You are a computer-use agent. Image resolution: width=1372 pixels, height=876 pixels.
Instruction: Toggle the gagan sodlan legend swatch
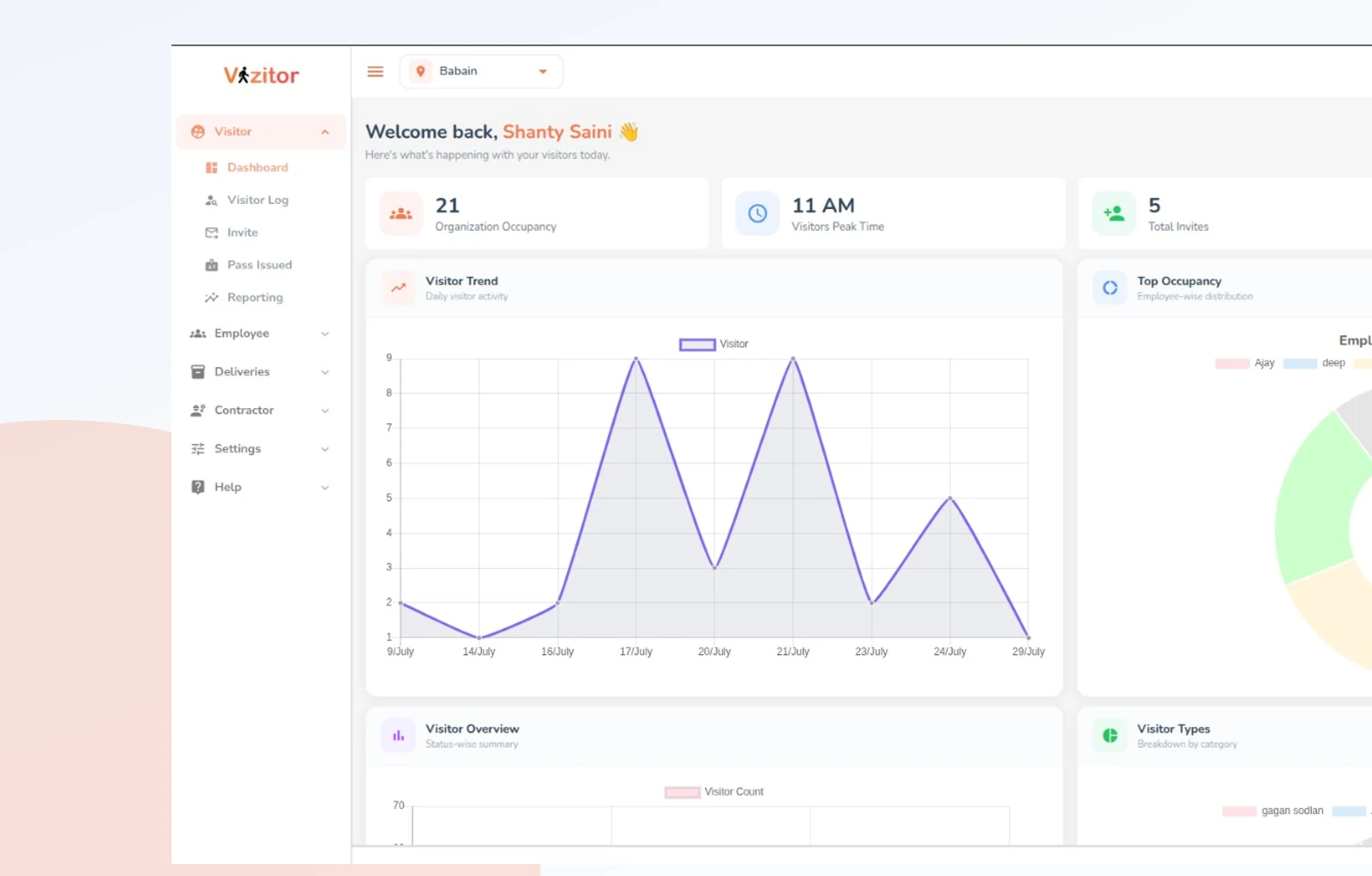(1239, 812)
